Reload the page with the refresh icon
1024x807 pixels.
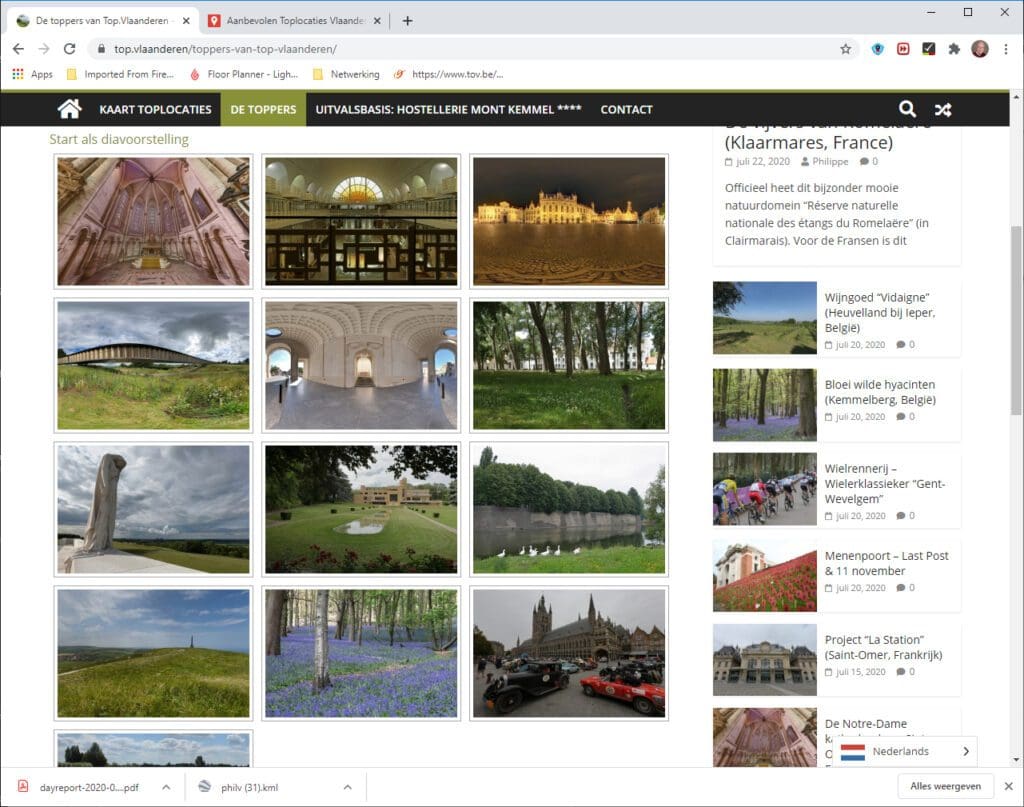click(x=69, y=49)
